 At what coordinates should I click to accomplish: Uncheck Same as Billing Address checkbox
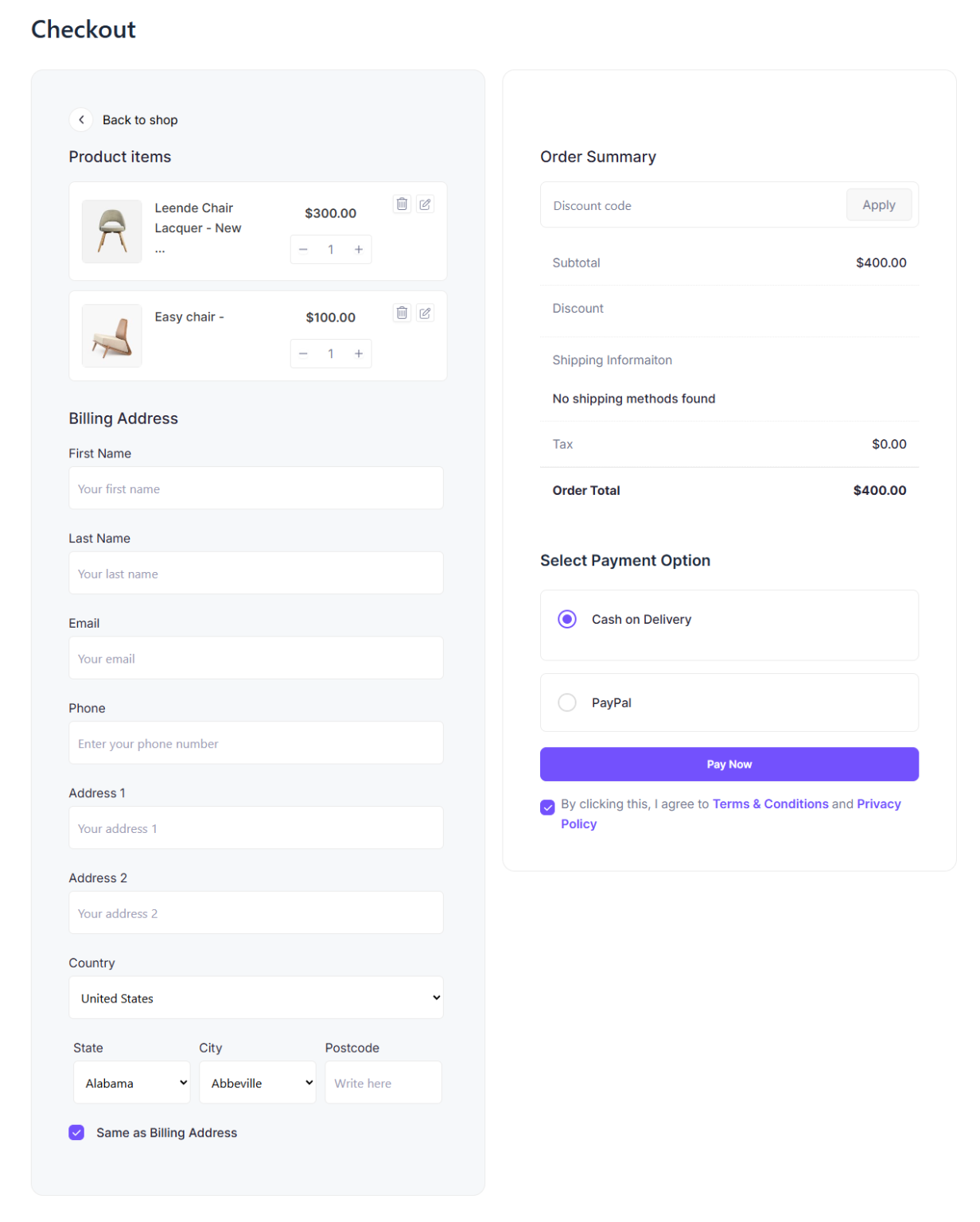pyautogui.click(x=76, y=1132)
